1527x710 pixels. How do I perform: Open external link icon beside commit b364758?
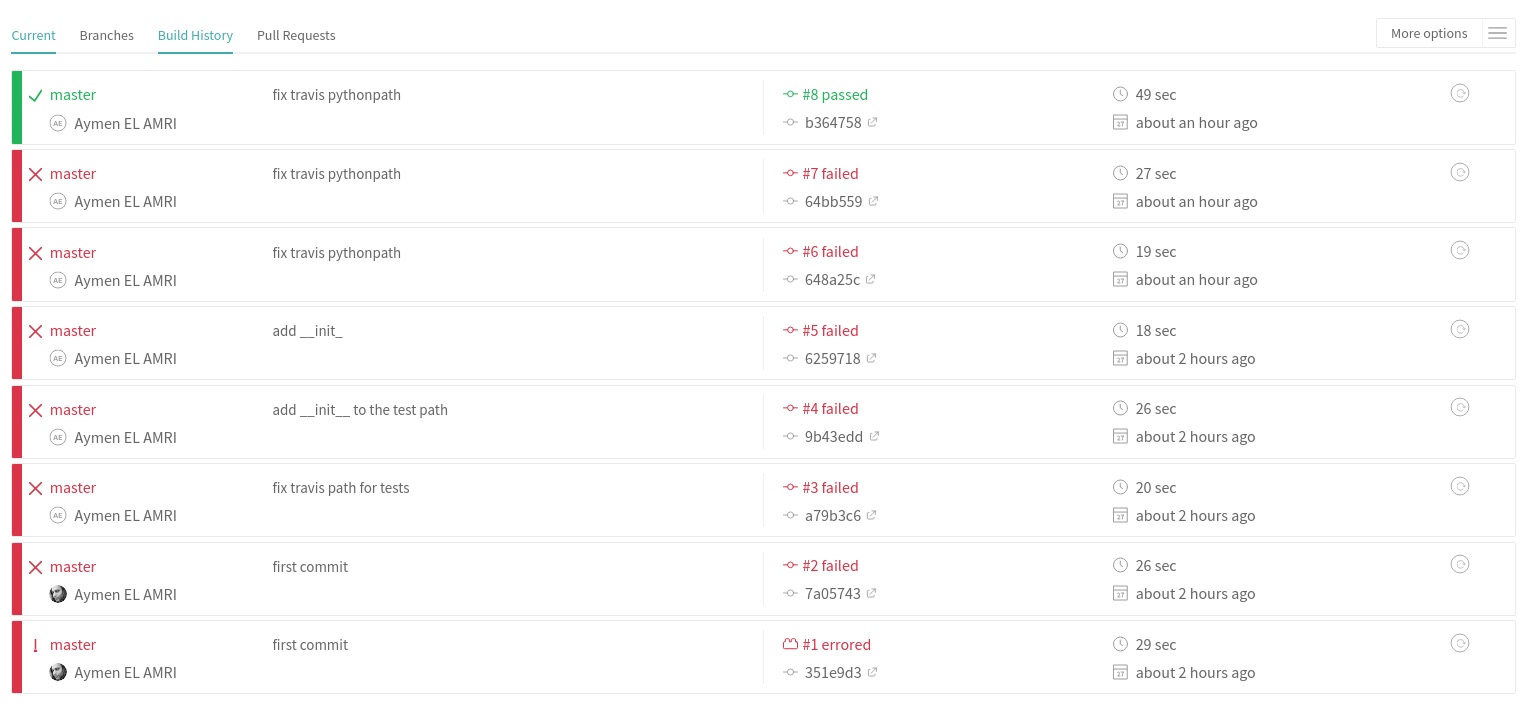click(x=872, y=122)
